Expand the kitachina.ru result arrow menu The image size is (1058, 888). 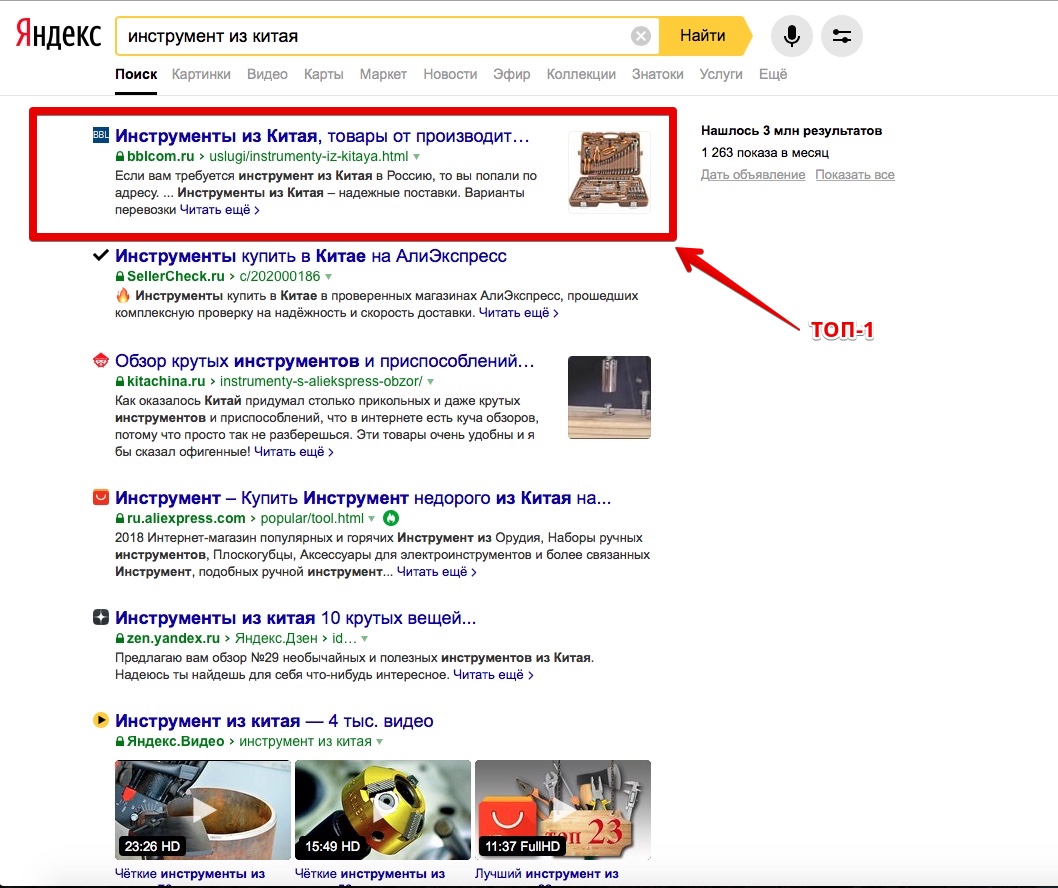(x=430, y=381)
